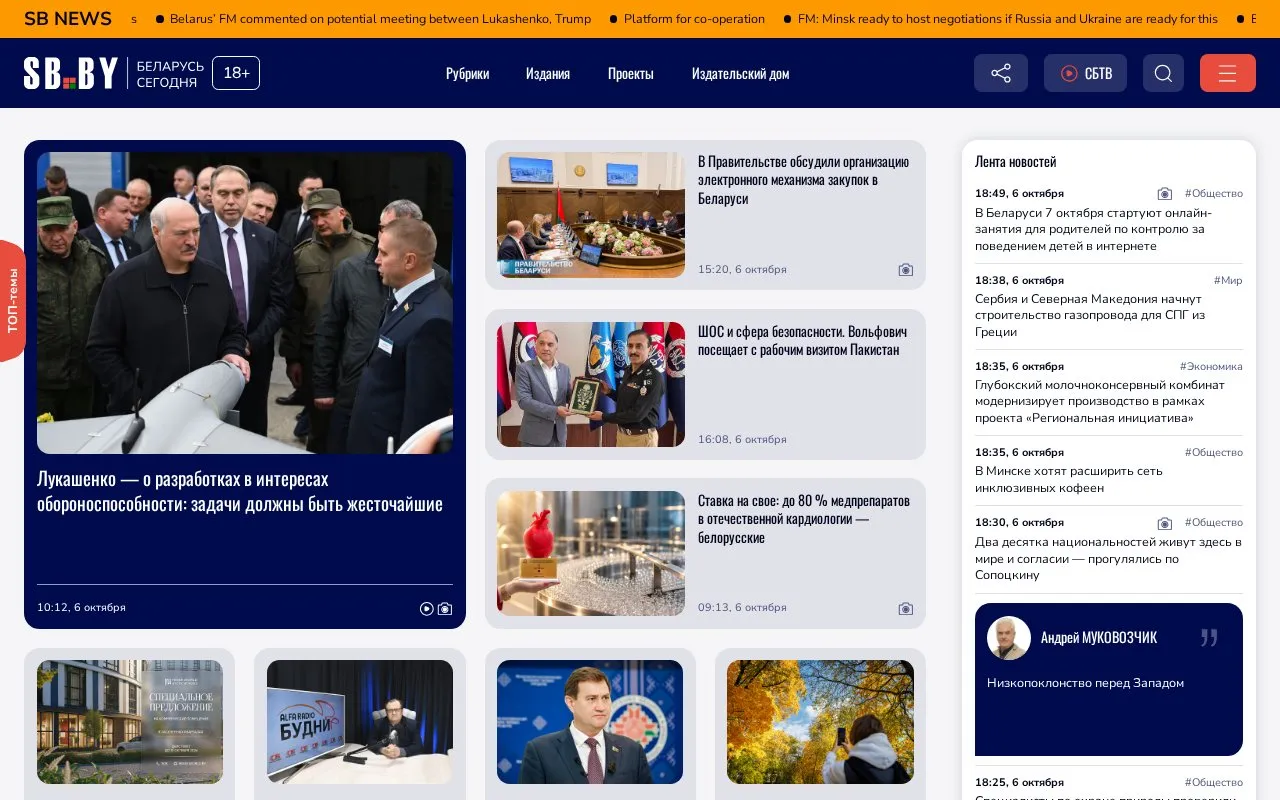1280x800 pixels.
Task: Click the camera icon on Lukashenko article
Action: tap(445, 608)
